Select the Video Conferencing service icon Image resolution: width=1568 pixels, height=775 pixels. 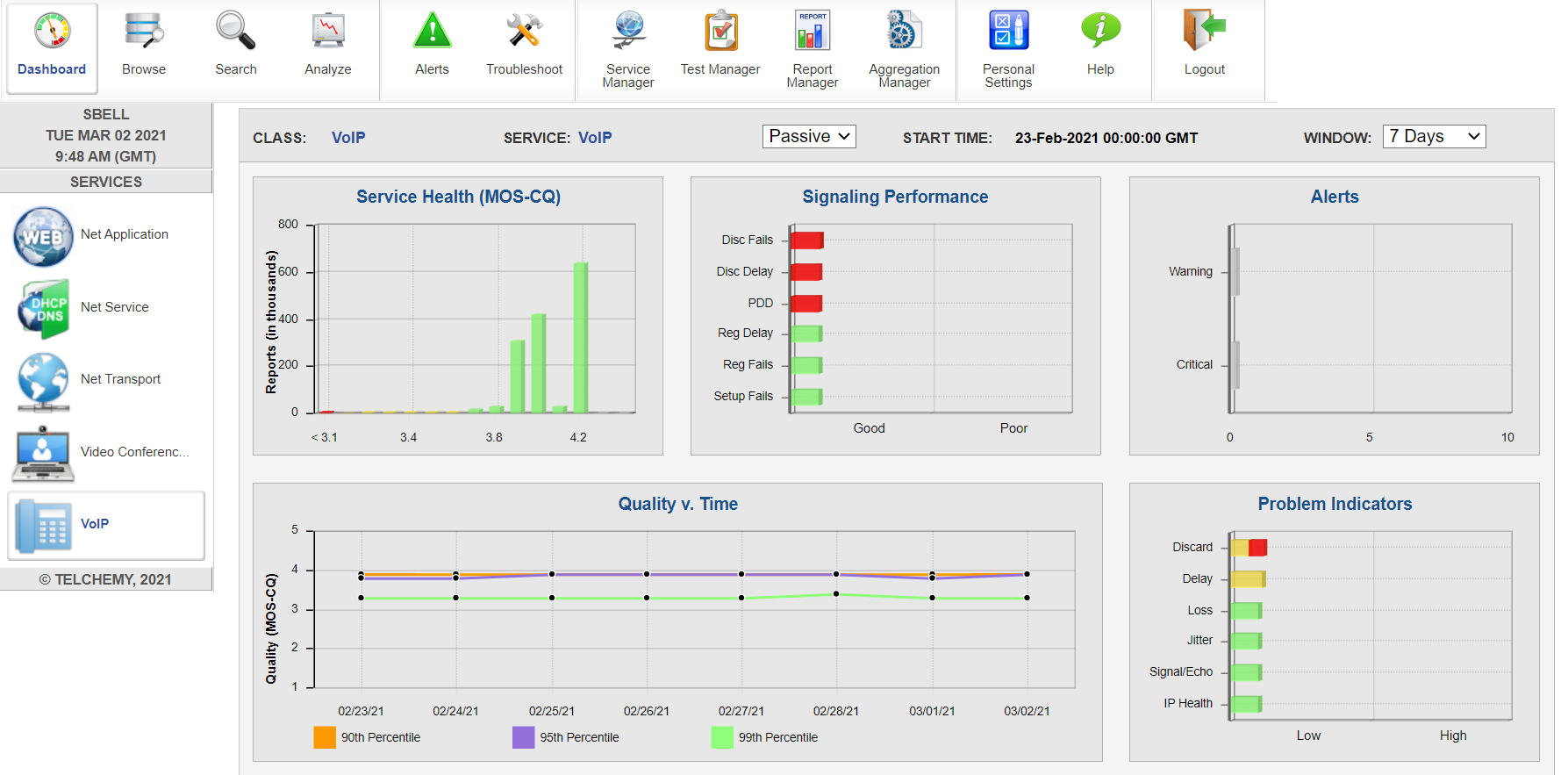43,453
